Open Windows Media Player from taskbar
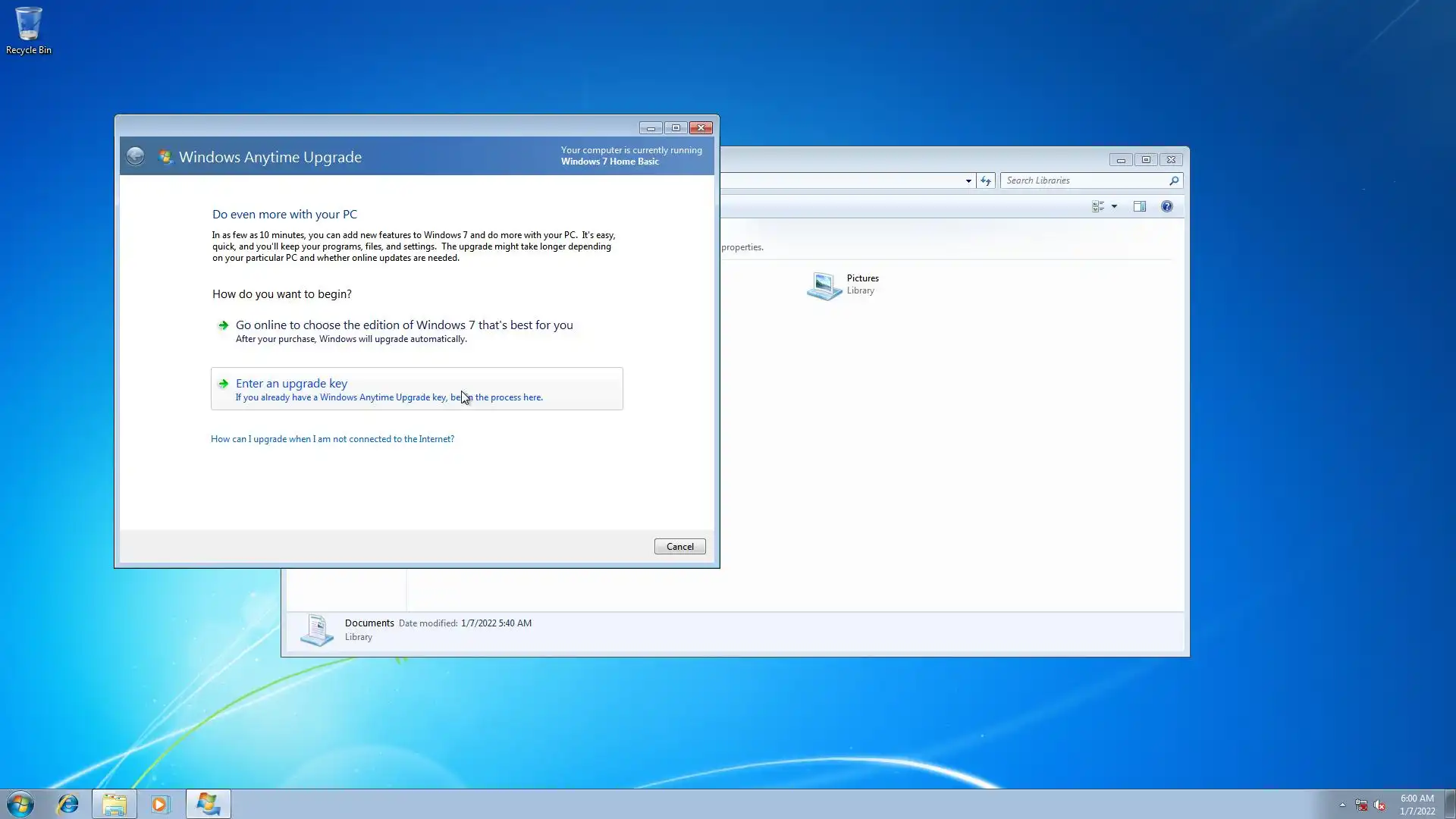Screen dimensions: 1456x819 tap(160, 804)
